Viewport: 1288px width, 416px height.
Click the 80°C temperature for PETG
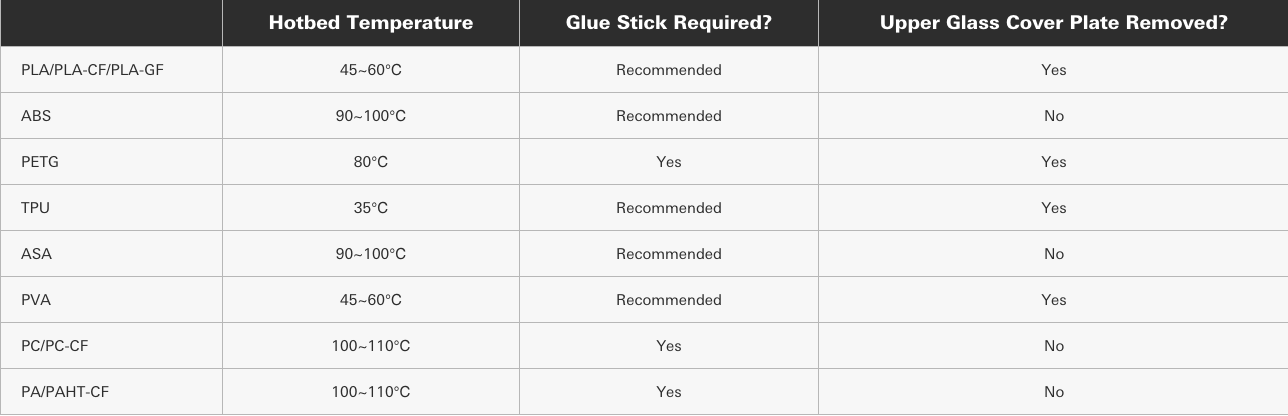click(370, 162)
